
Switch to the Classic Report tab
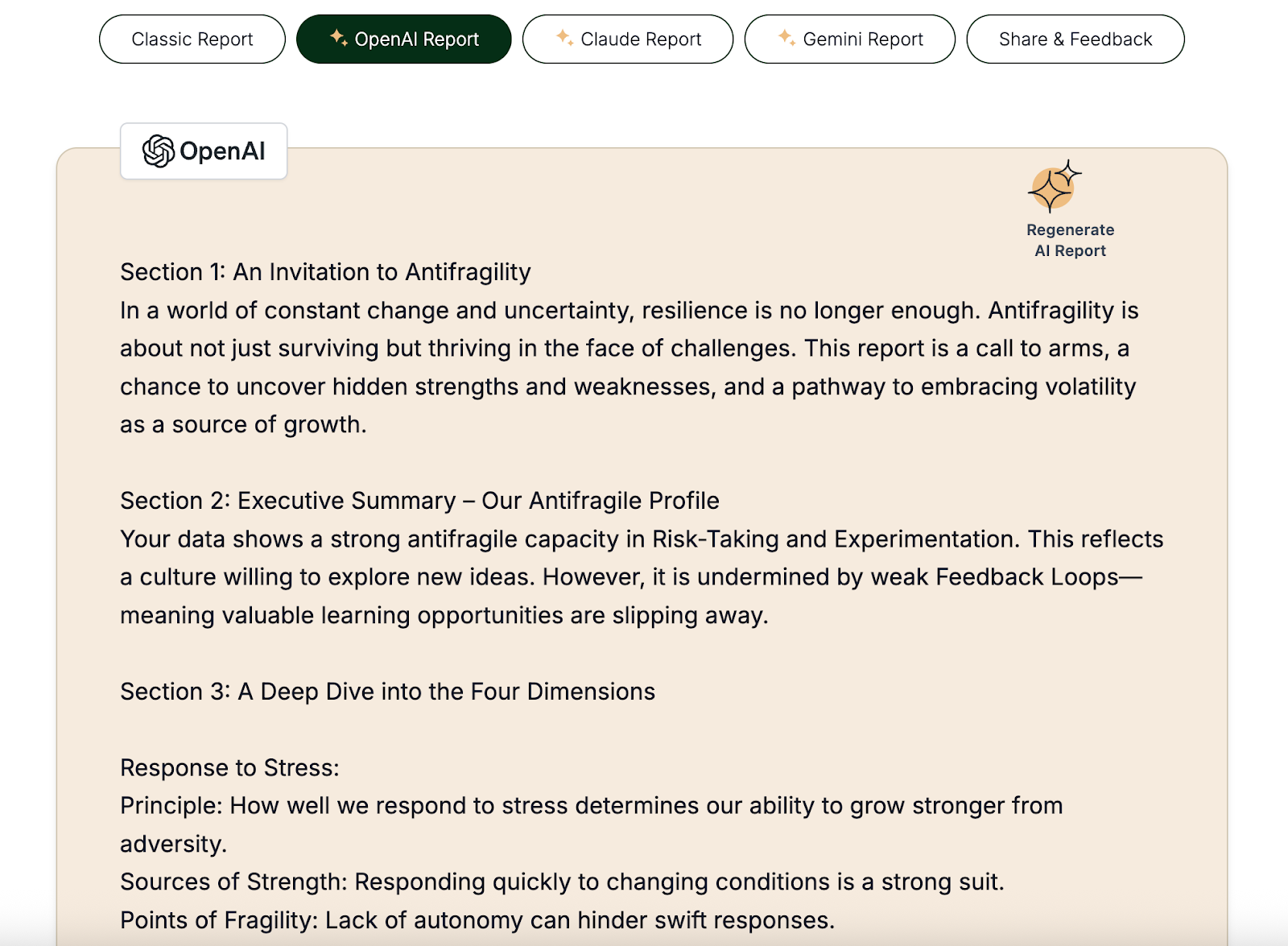(192, 39)
